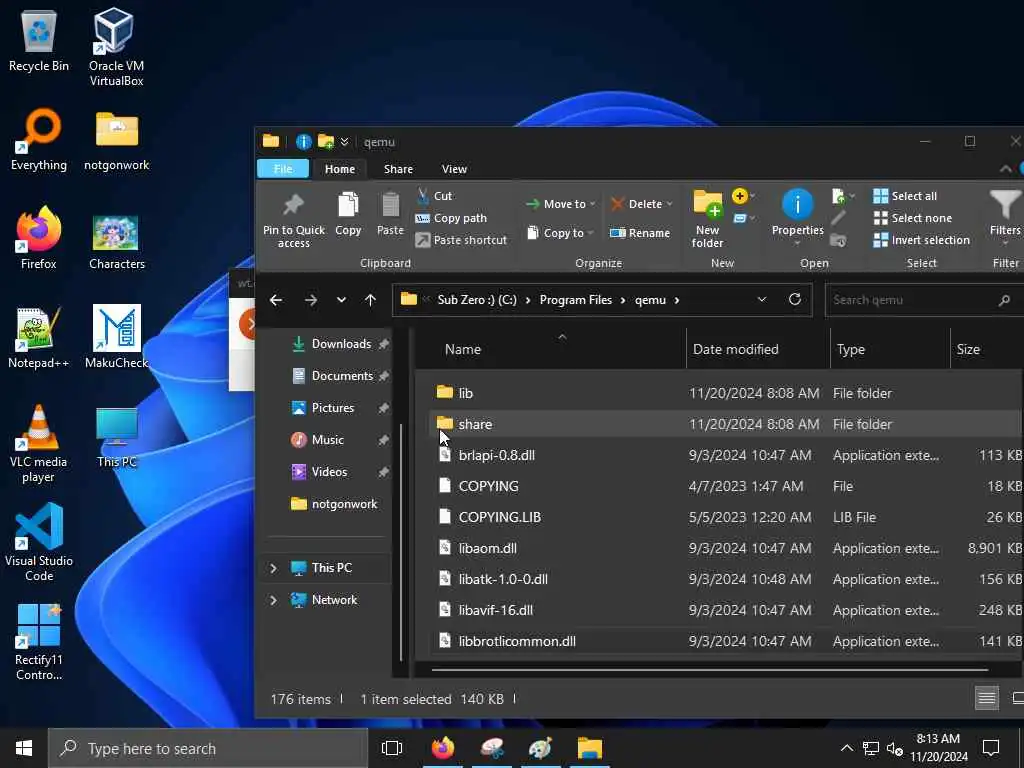Image resolution: width=1024 pixels, height=768 pixels.
Task: Switch to the Home ribbon tab
Action: tap(340, 168)
